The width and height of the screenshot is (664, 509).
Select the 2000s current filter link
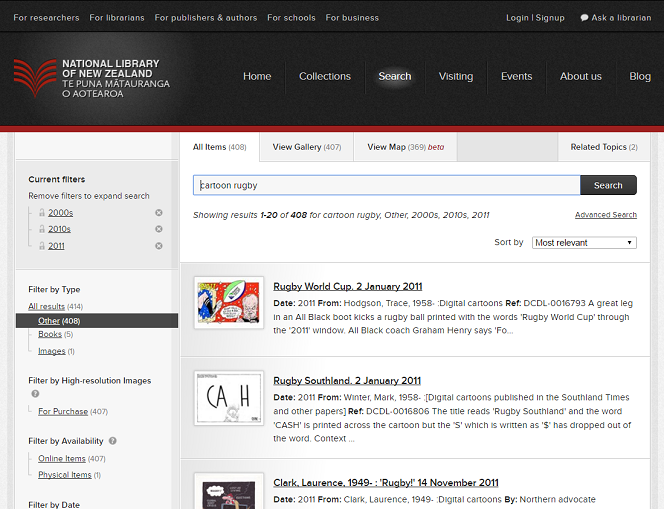click(x=61, y=213)
